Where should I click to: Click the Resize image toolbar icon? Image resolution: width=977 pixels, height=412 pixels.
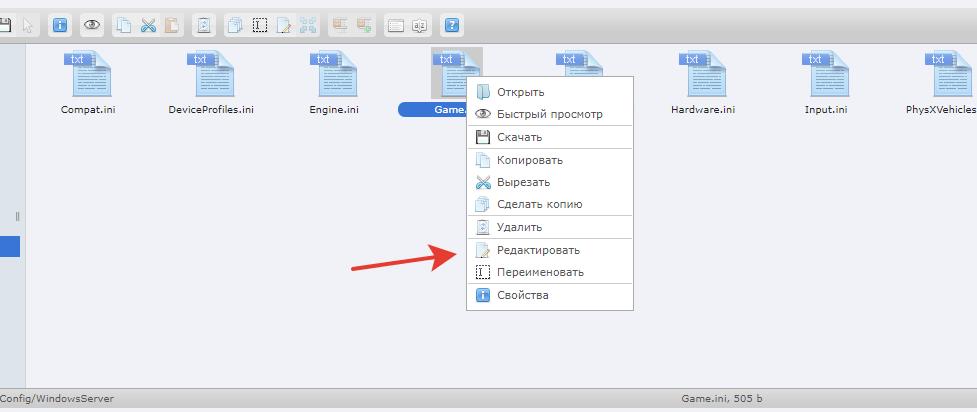click(307, 26)
